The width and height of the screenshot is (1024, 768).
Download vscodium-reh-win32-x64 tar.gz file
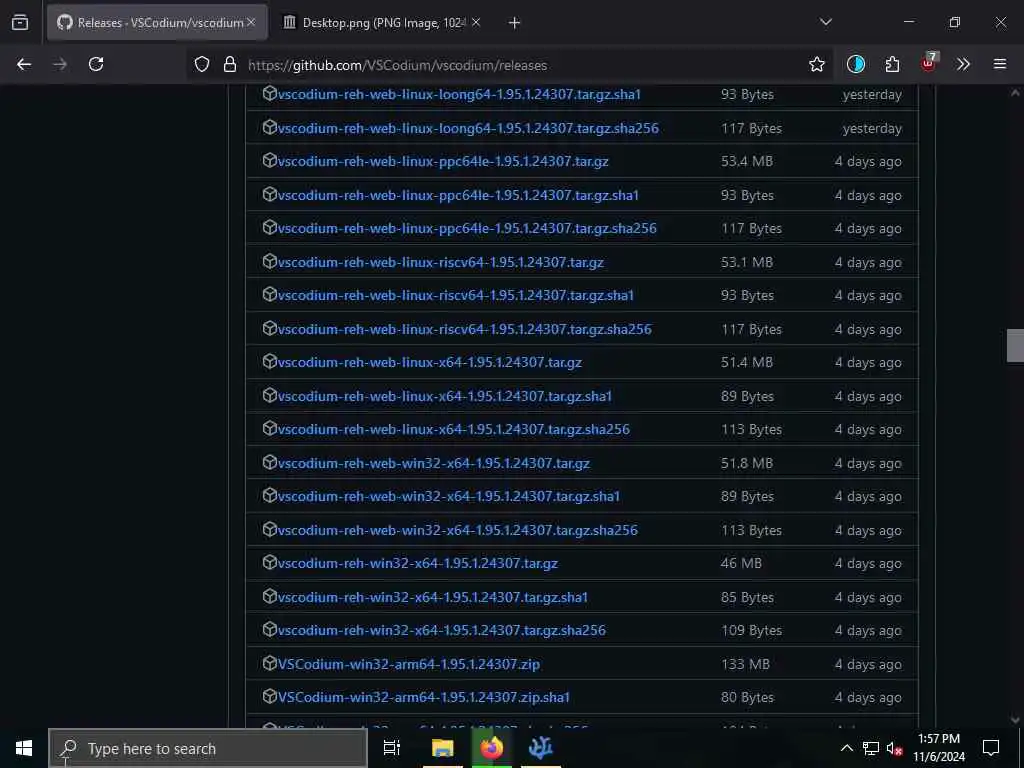tap(418, 563)
